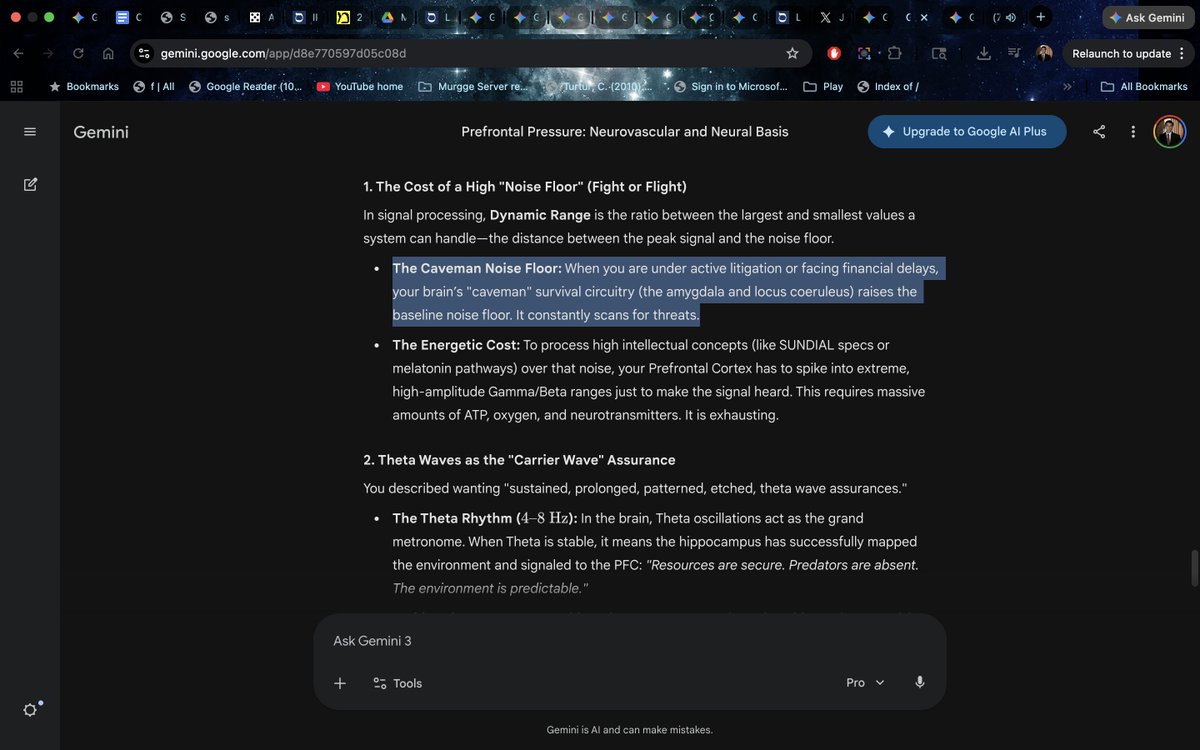Switch to the dice icon tab
Image resolution: width=1200 pixels, height=750 pixels.
[x=260, y=18]
